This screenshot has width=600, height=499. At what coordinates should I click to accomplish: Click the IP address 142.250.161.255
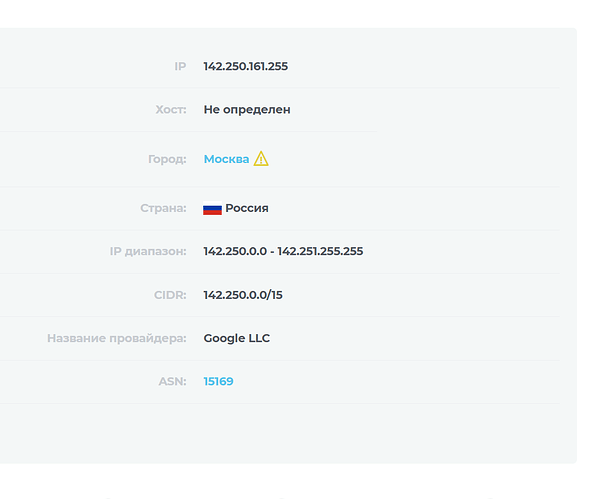coord(246,67)
